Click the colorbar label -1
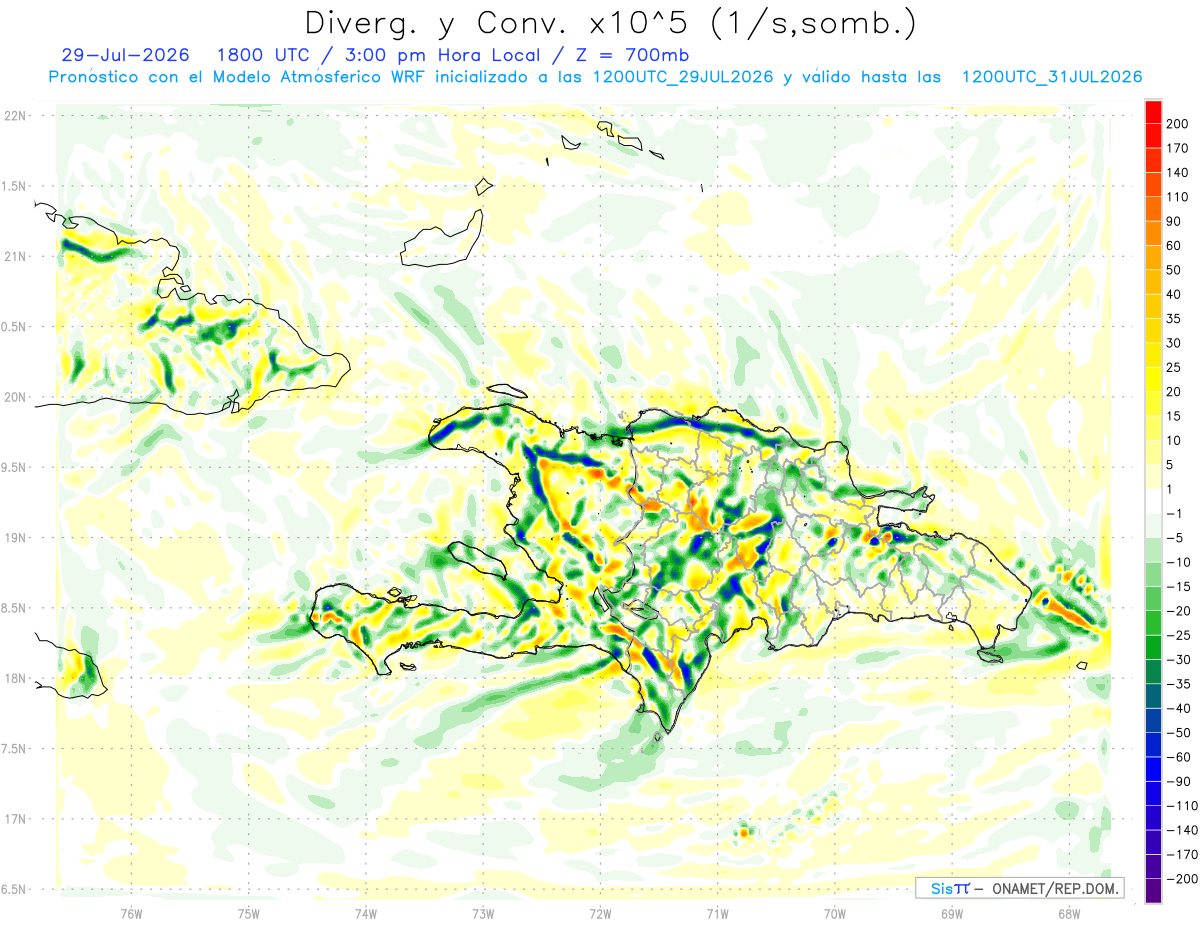 [x=1174, y=513]
